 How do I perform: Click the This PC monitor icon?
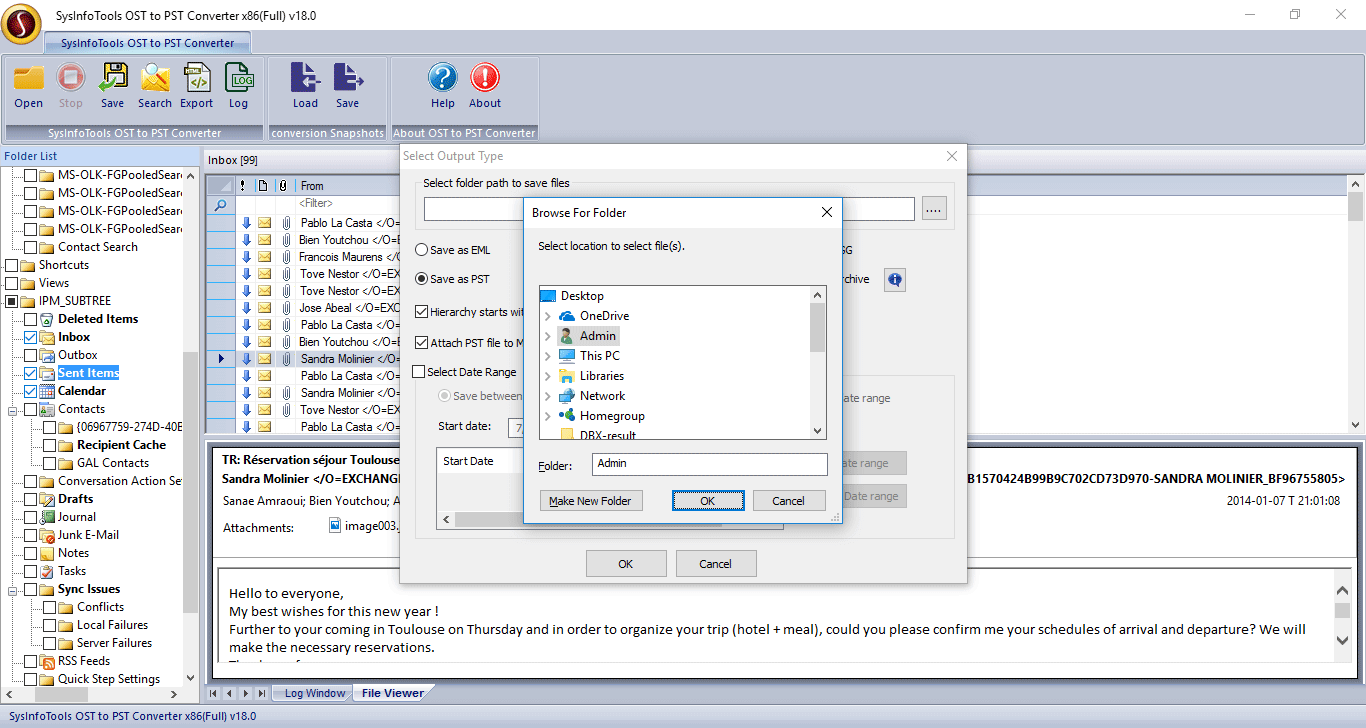click(567, 356)
